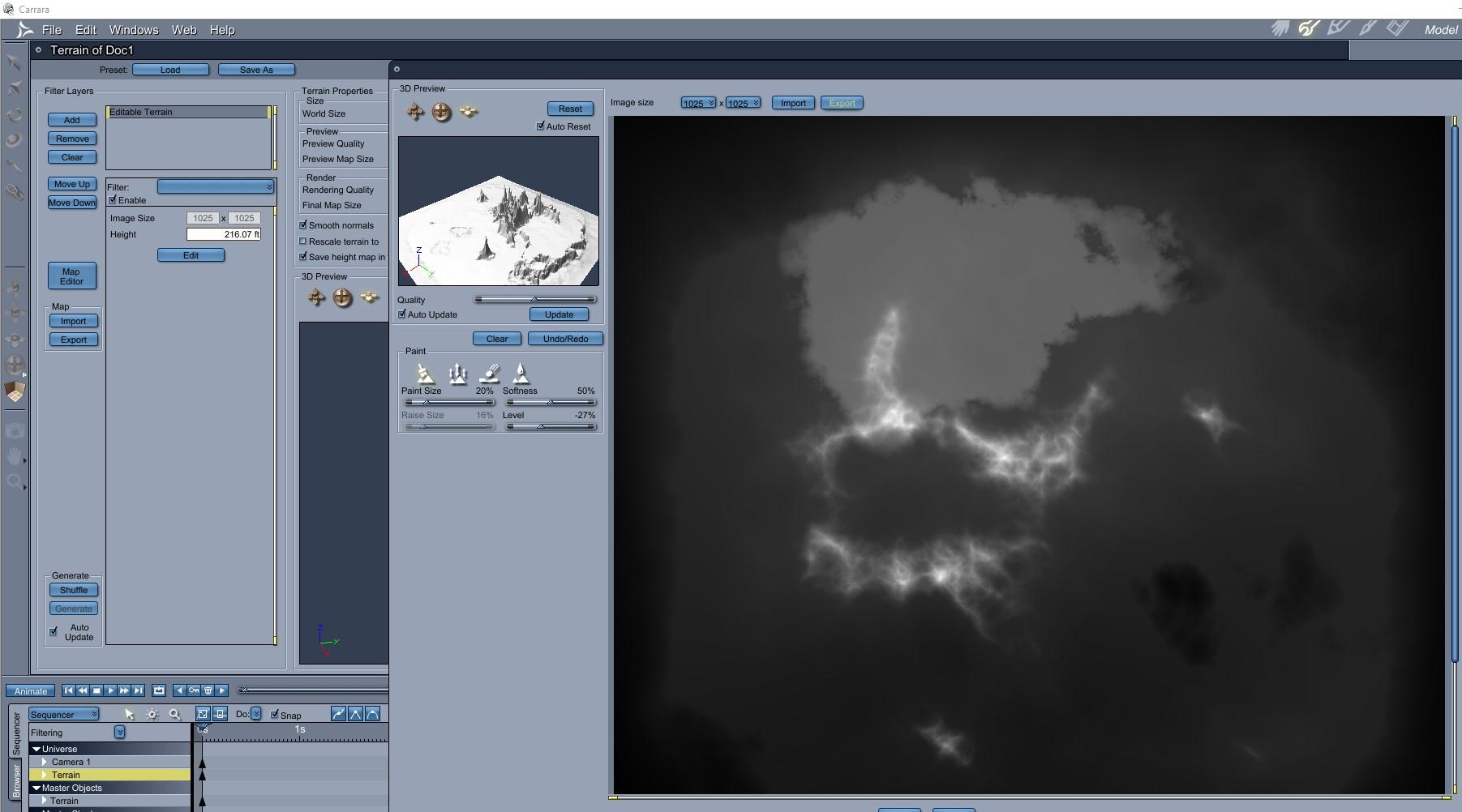Select the magnifier zoom tool in the sequencer
This screenshot has width=1462, height=812.
point(174,714)
